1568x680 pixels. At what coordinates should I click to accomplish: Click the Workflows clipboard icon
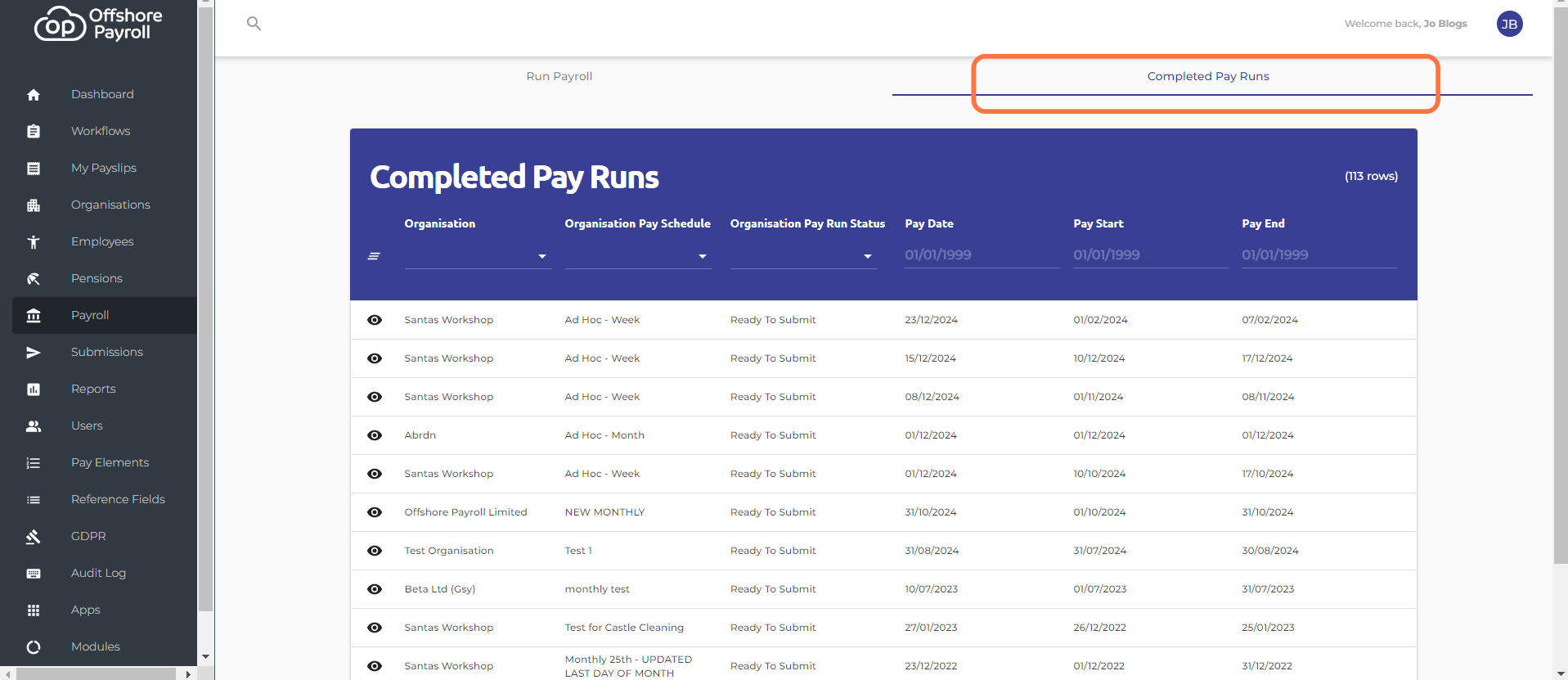34,132
